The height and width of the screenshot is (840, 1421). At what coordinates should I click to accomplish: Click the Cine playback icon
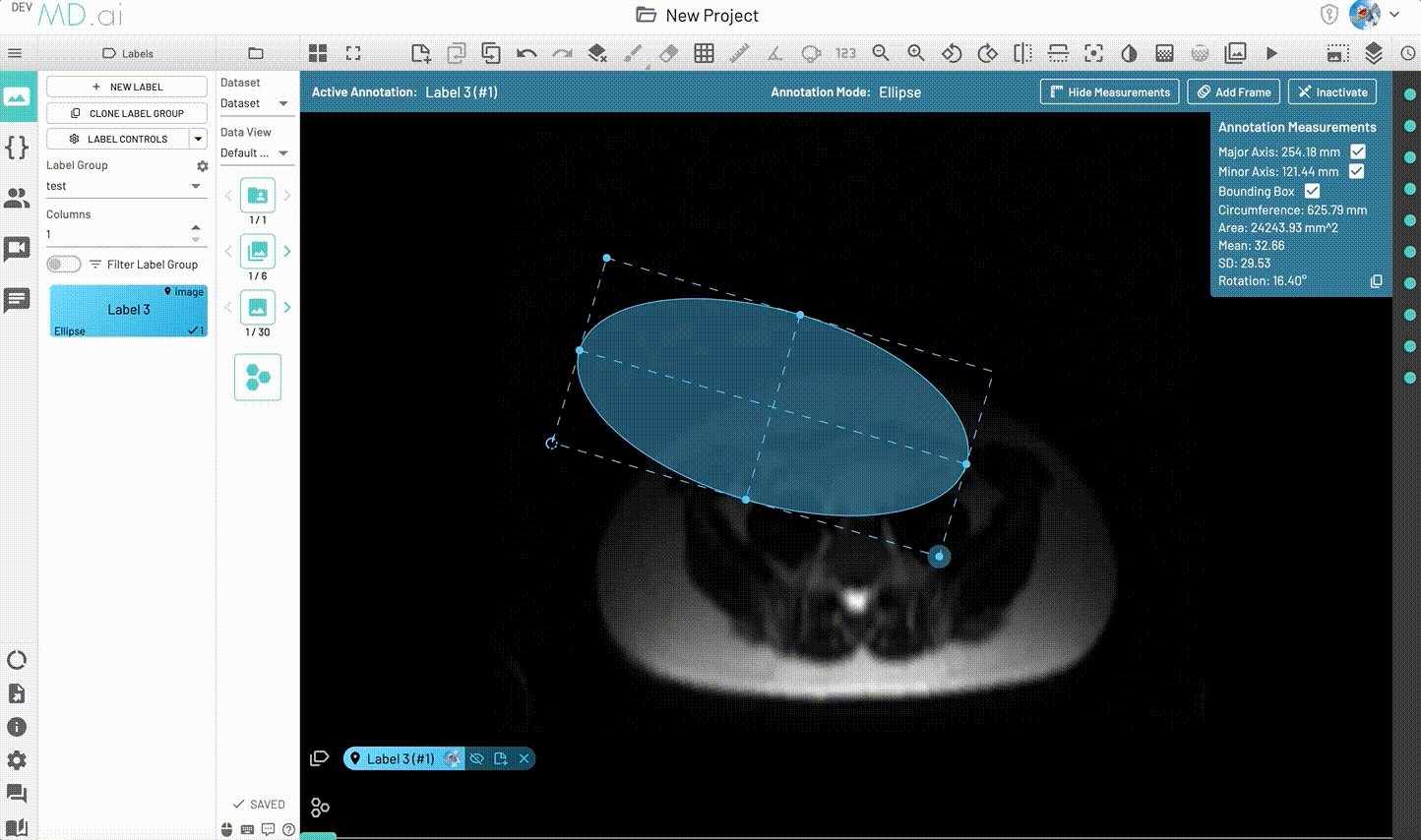(1270, 53)
